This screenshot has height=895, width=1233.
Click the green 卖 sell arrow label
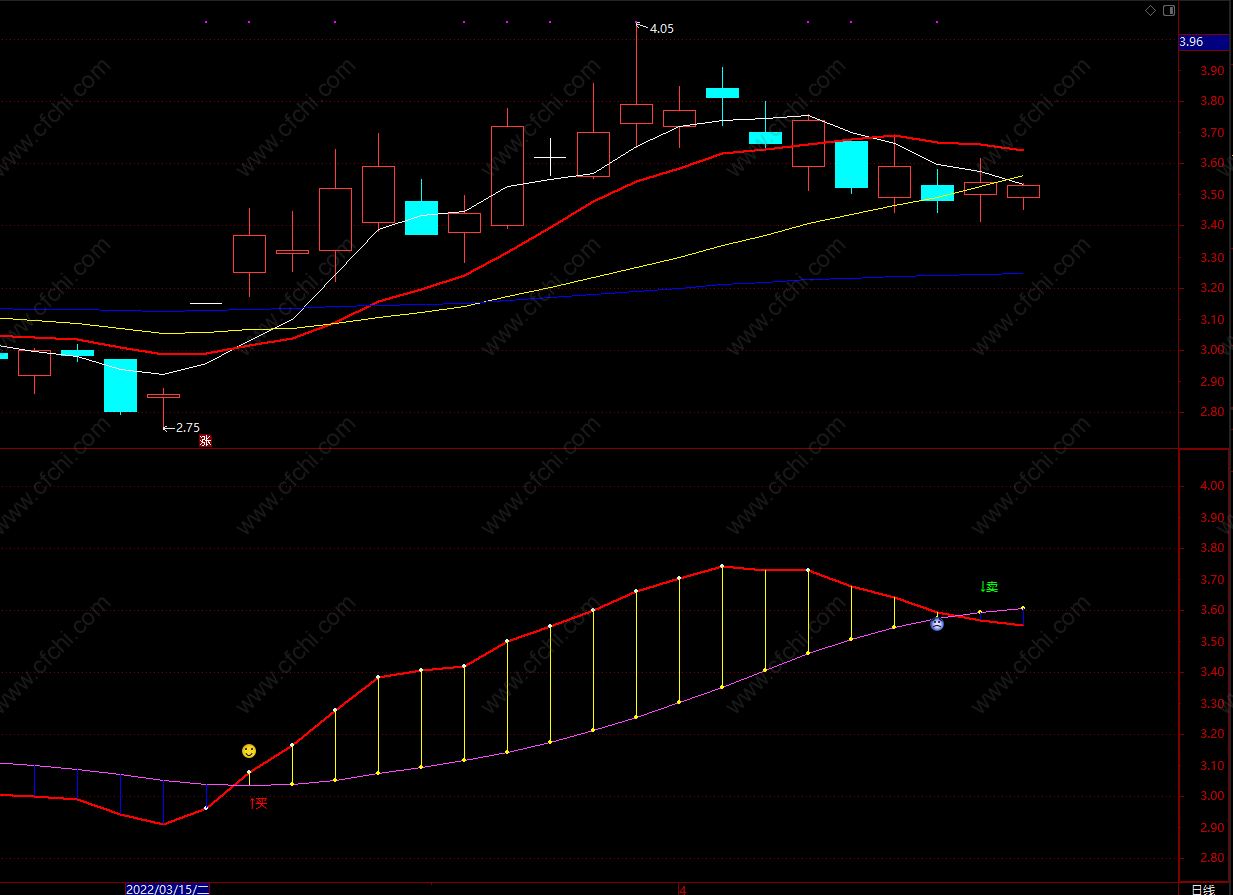989,587
